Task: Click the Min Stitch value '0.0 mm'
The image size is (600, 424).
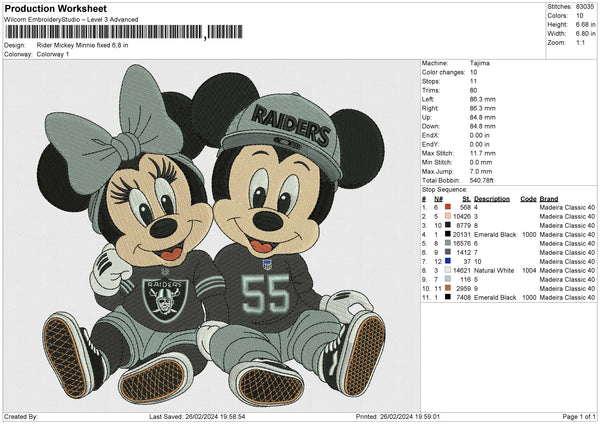Action: click(x=481, y=162)
